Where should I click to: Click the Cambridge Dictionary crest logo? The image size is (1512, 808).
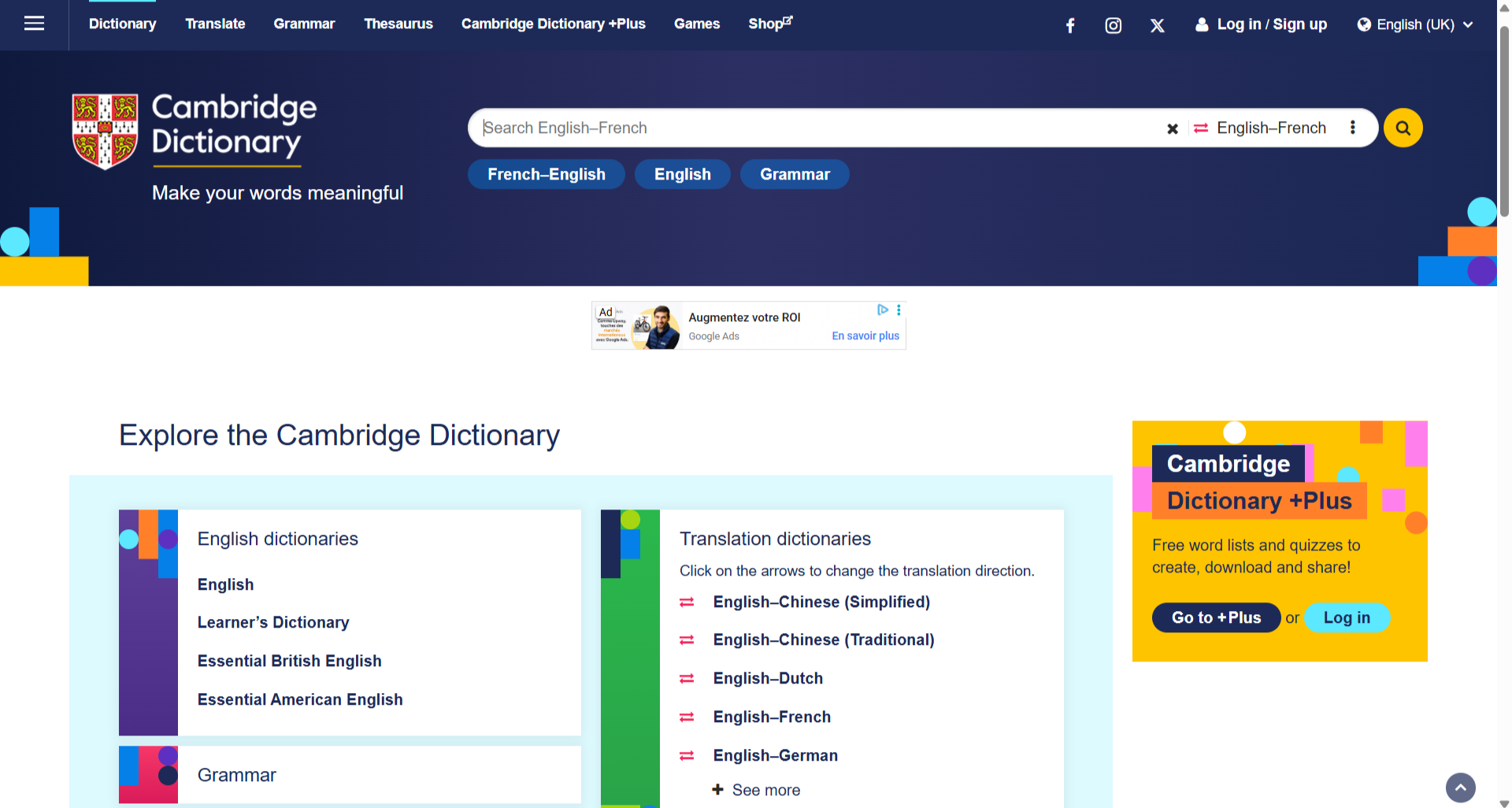(105, 131)
